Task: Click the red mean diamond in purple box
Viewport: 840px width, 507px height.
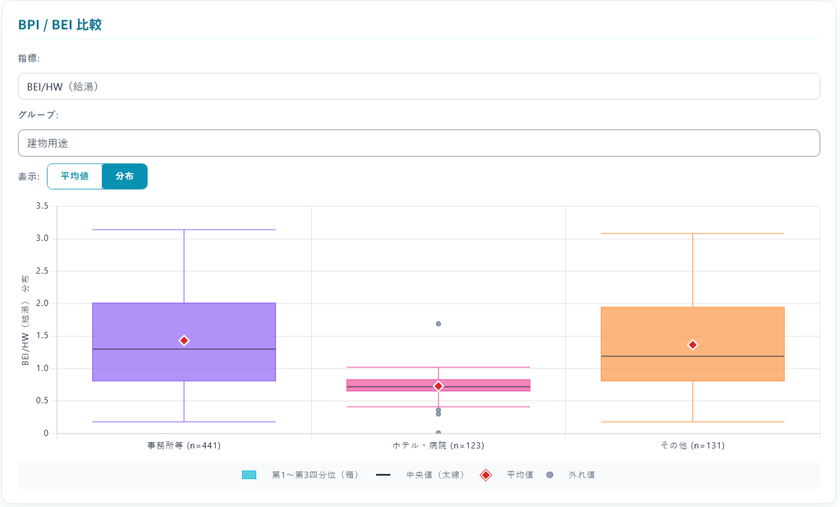Action: (x=184, y=341)
